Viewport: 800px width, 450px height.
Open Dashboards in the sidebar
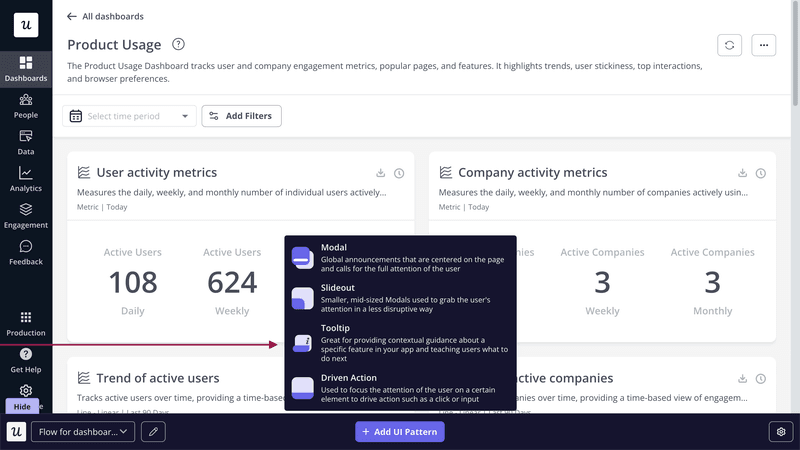25,69
